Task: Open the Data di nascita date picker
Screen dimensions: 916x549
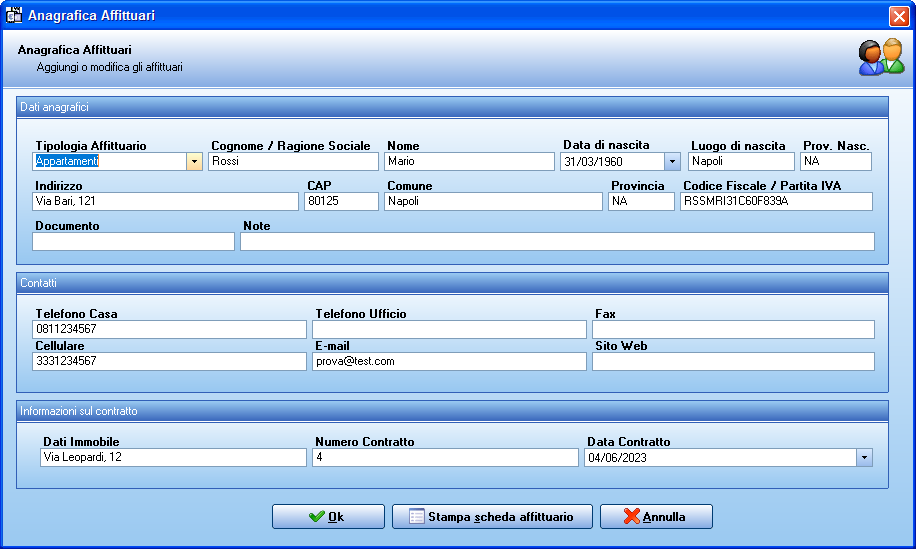Action: 672,162
